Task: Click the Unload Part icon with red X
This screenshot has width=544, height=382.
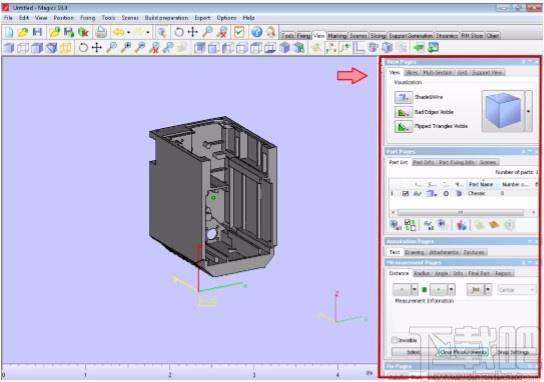Action: point(83,32)
